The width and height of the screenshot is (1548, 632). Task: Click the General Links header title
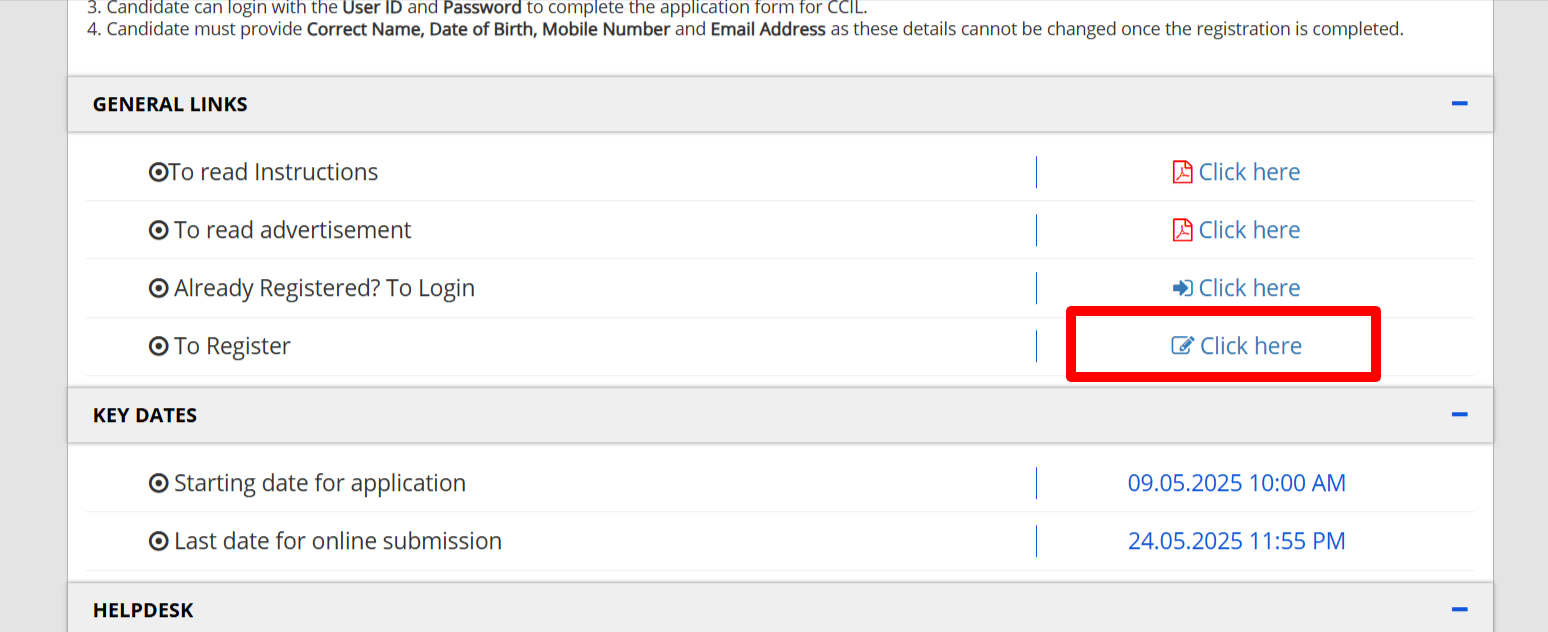click(170, 104)
